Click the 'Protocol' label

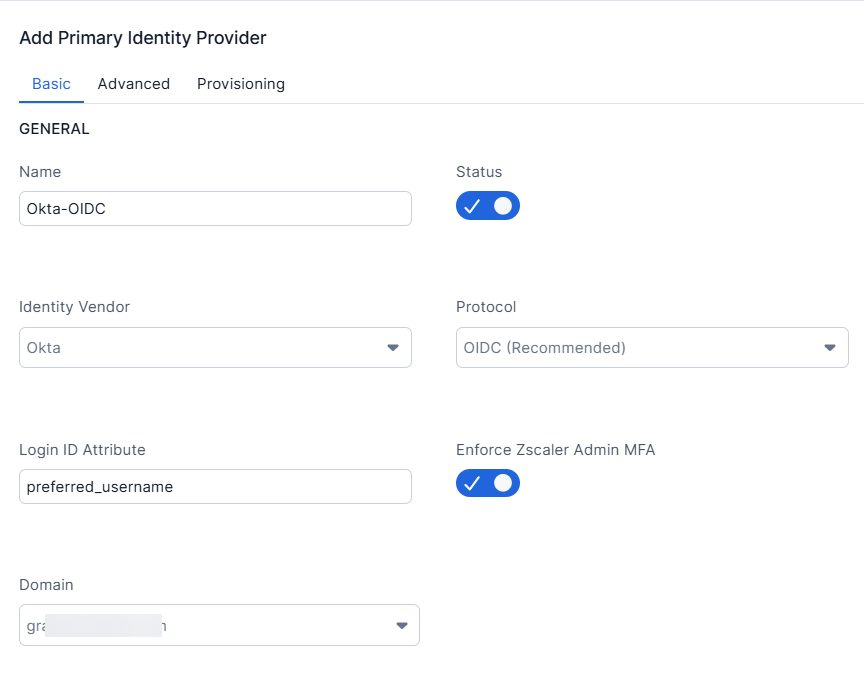pyautogui.click(x=486, y=307)
